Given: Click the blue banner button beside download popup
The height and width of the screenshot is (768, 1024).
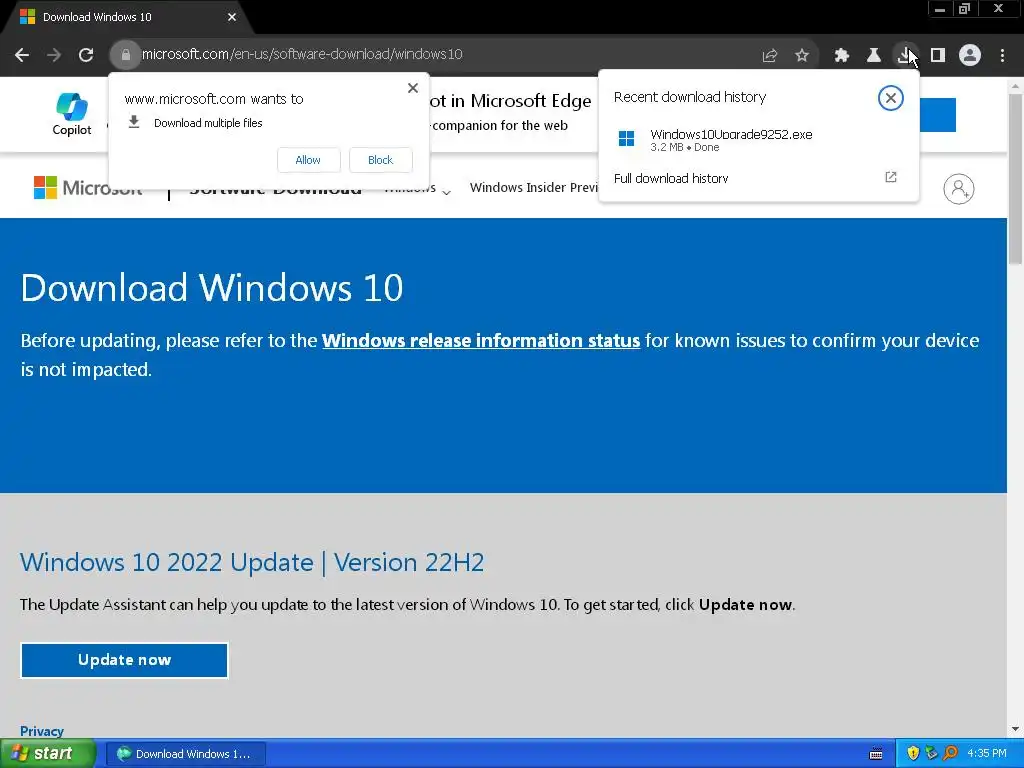Looking at the screenshot, I should pyautogui.click(x=938, y=115).
